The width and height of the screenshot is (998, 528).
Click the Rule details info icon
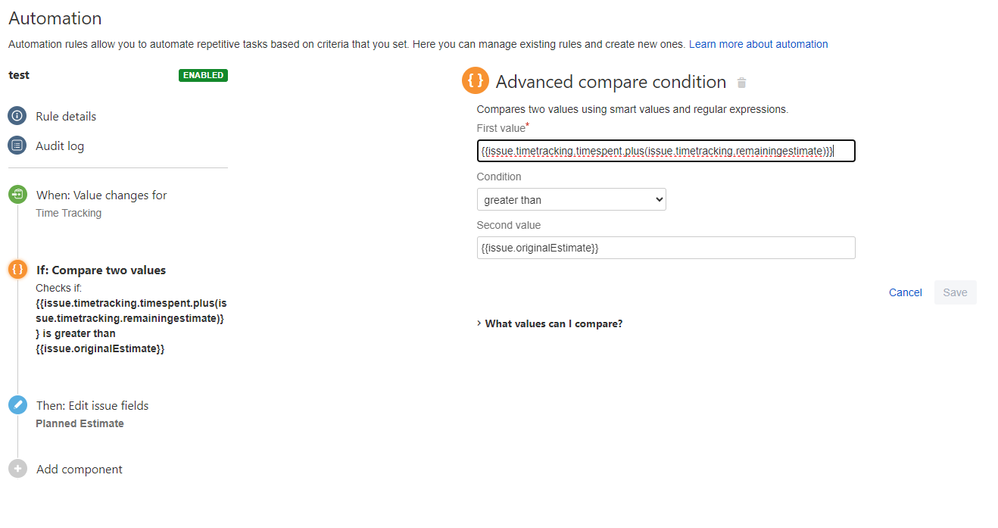17,116
